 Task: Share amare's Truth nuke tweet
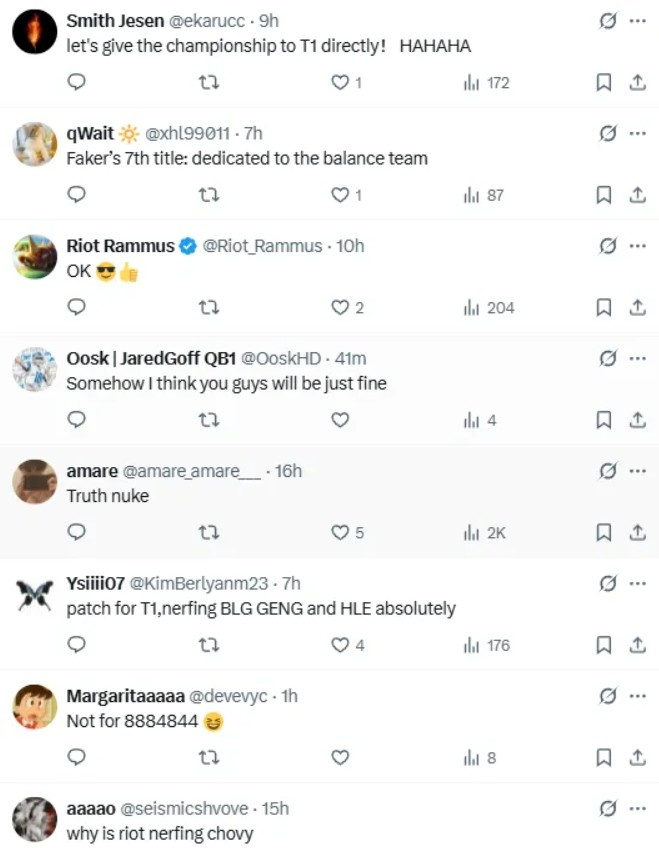pos(638,533)
